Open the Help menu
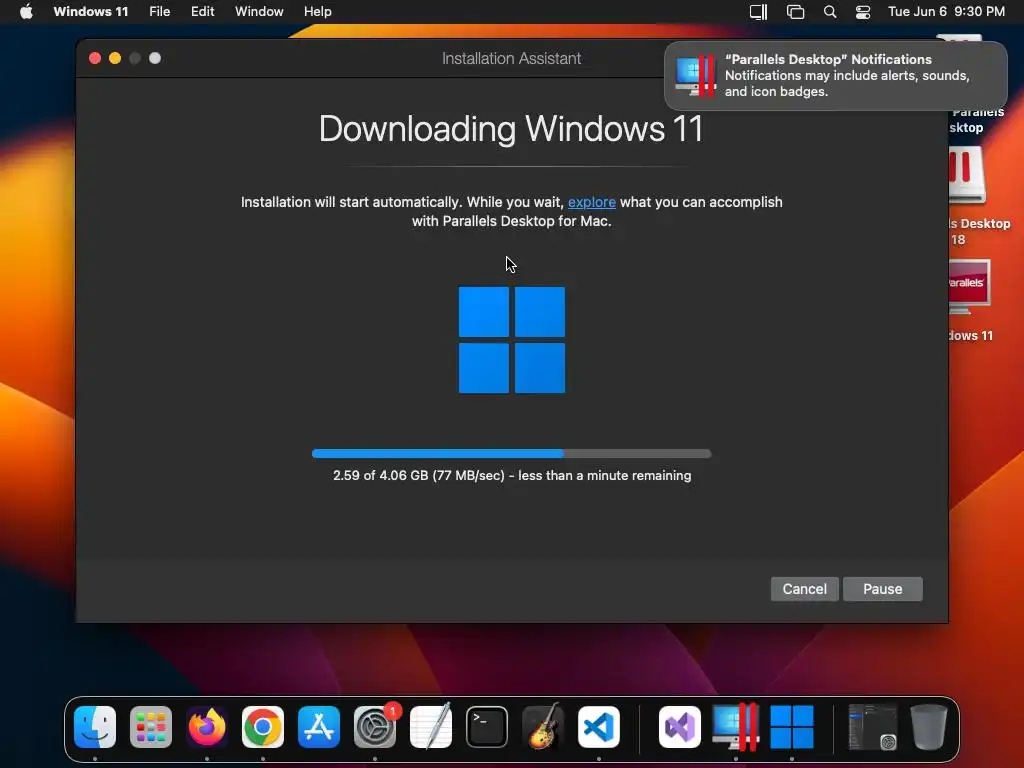 pos(317,12)
